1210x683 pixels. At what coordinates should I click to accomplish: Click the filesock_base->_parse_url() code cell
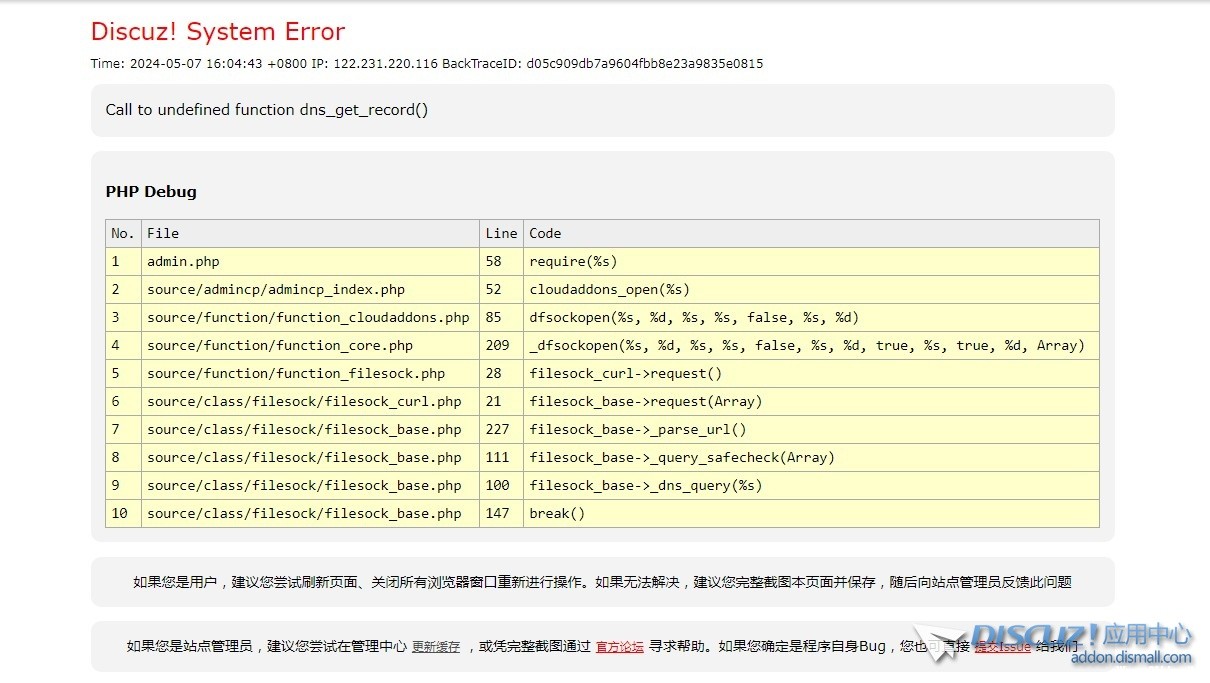638,430
